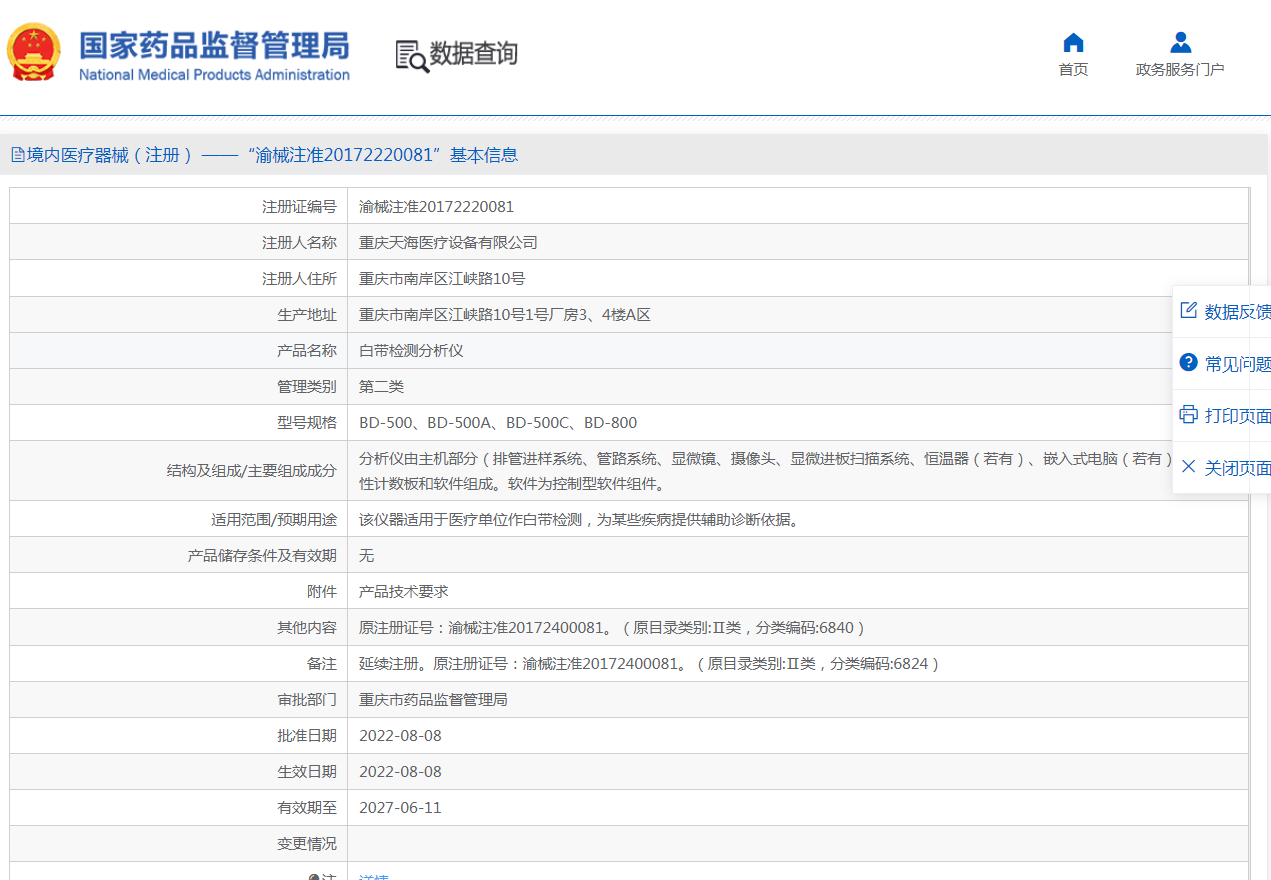This screenshot has height=880, width=1271.
Task: Select the 重庆市南岸区江峡路10号 value in the 注册人住所 row
Action: pyautogui.click(x=442, y=279)
